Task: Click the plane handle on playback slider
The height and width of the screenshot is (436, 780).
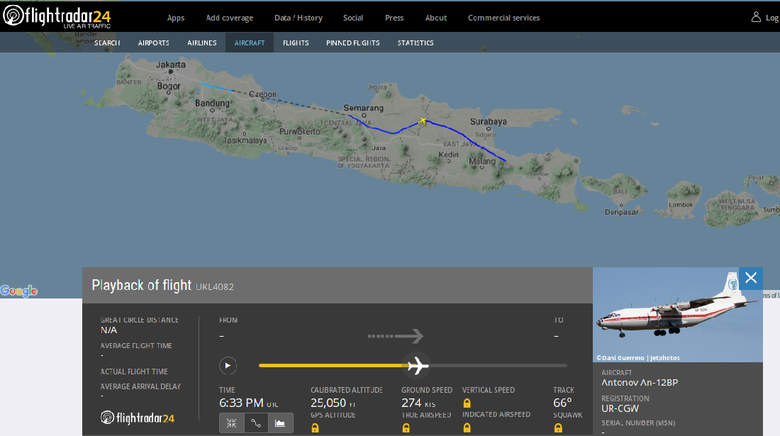Action: pyautogui.click(x=416, y=365)
